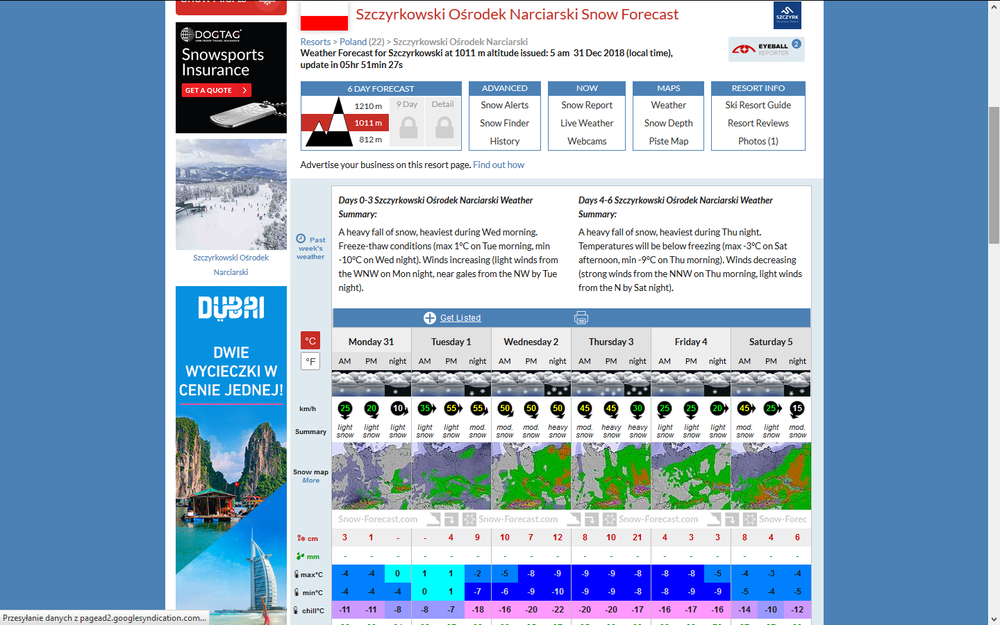Click Monday AM 25 km/h wind arrow icon

(345, 409)
